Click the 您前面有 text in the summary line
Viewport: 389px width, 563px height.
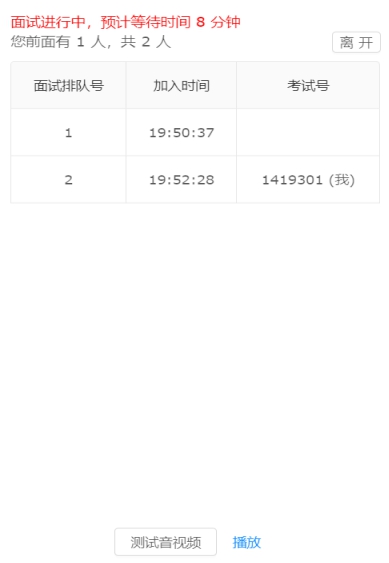click(40, 42)
